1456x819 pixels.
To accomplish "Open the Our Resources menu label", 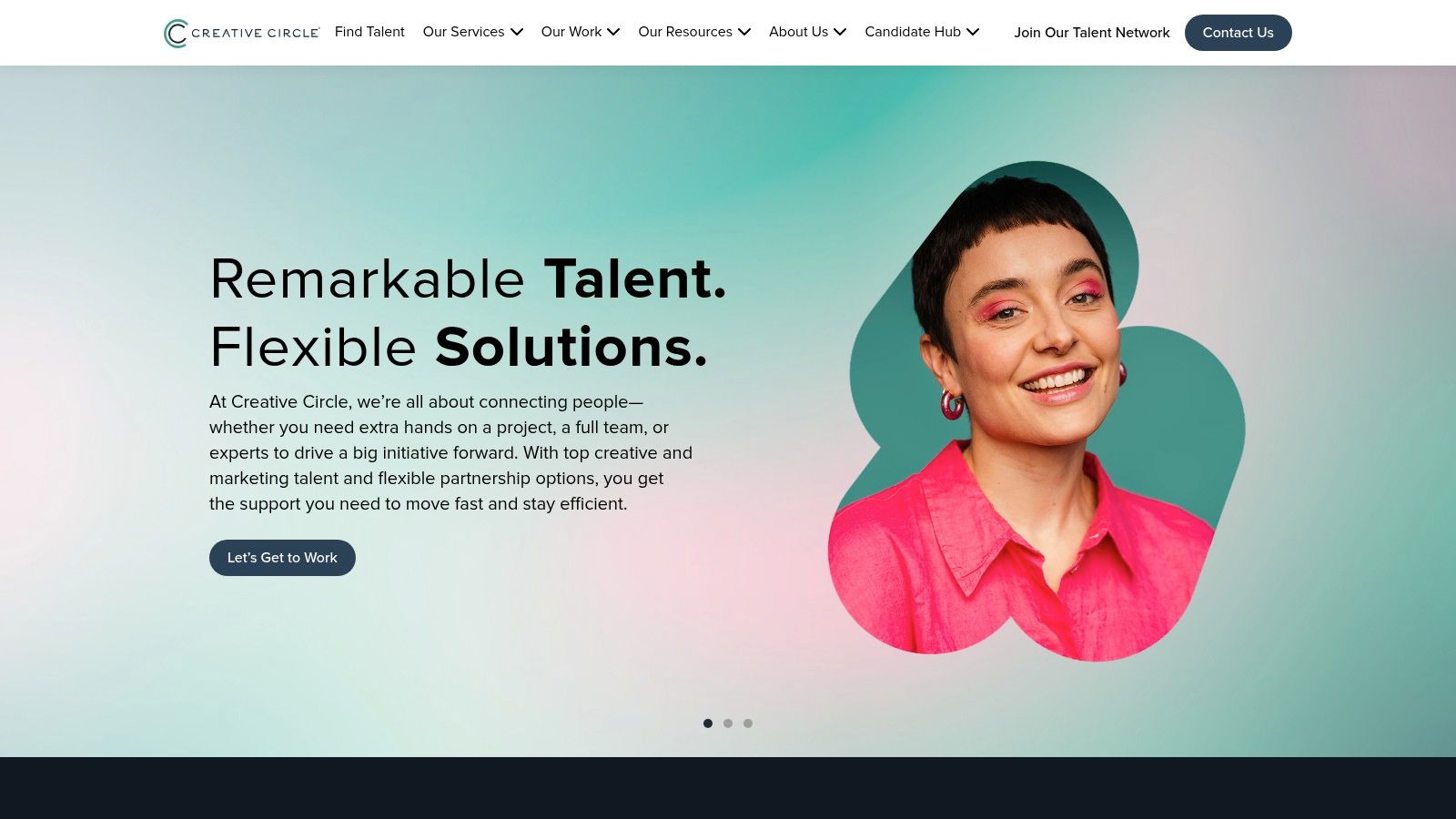I will (685, 32).
